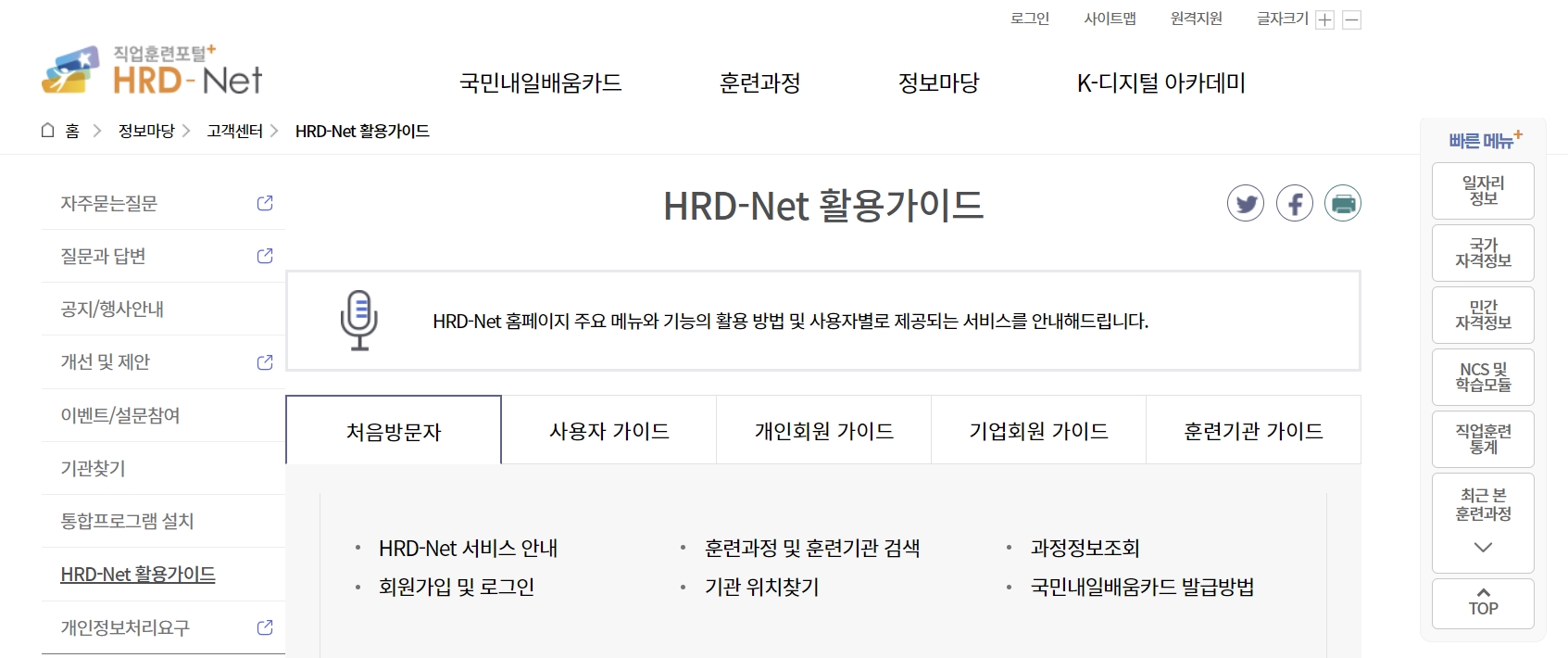Decrease font size with minus icon
The width and height of the screenshot is (1568, 658).
pos(1352,20)
